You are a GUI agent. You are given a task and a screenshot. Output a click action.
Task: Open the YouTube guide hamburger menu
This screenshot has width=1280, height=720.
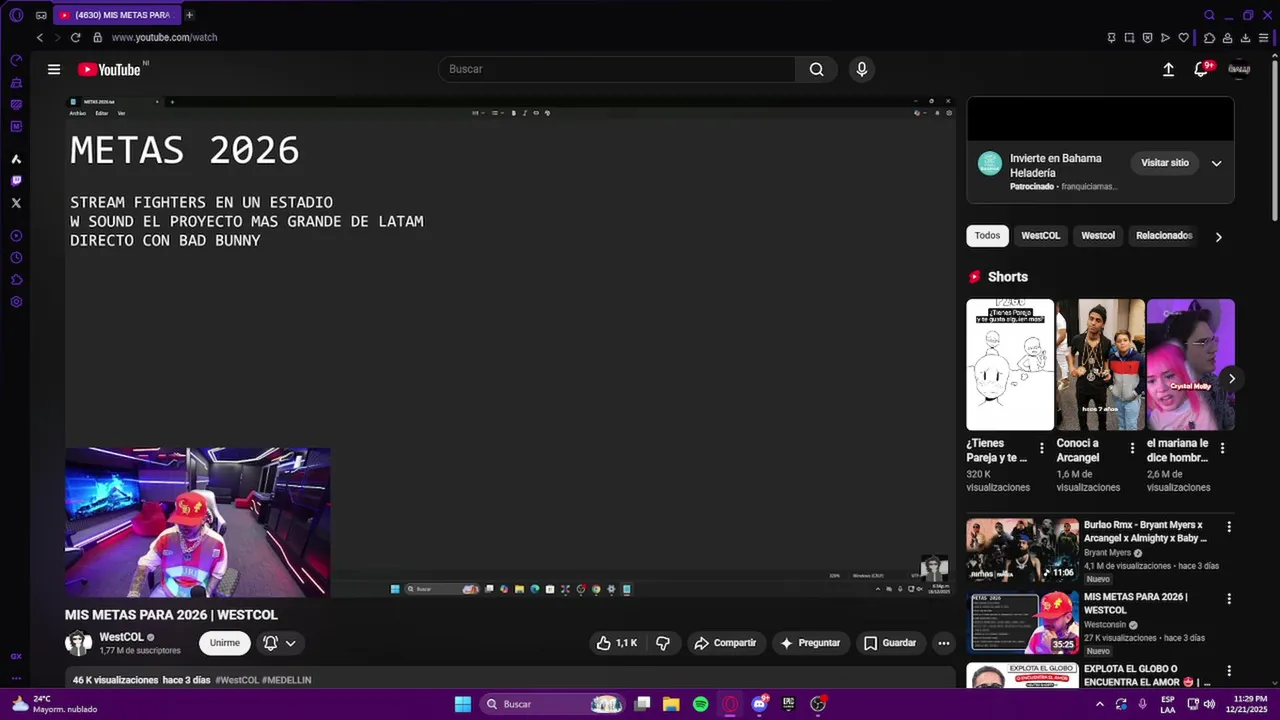click(x=54, y=69)
